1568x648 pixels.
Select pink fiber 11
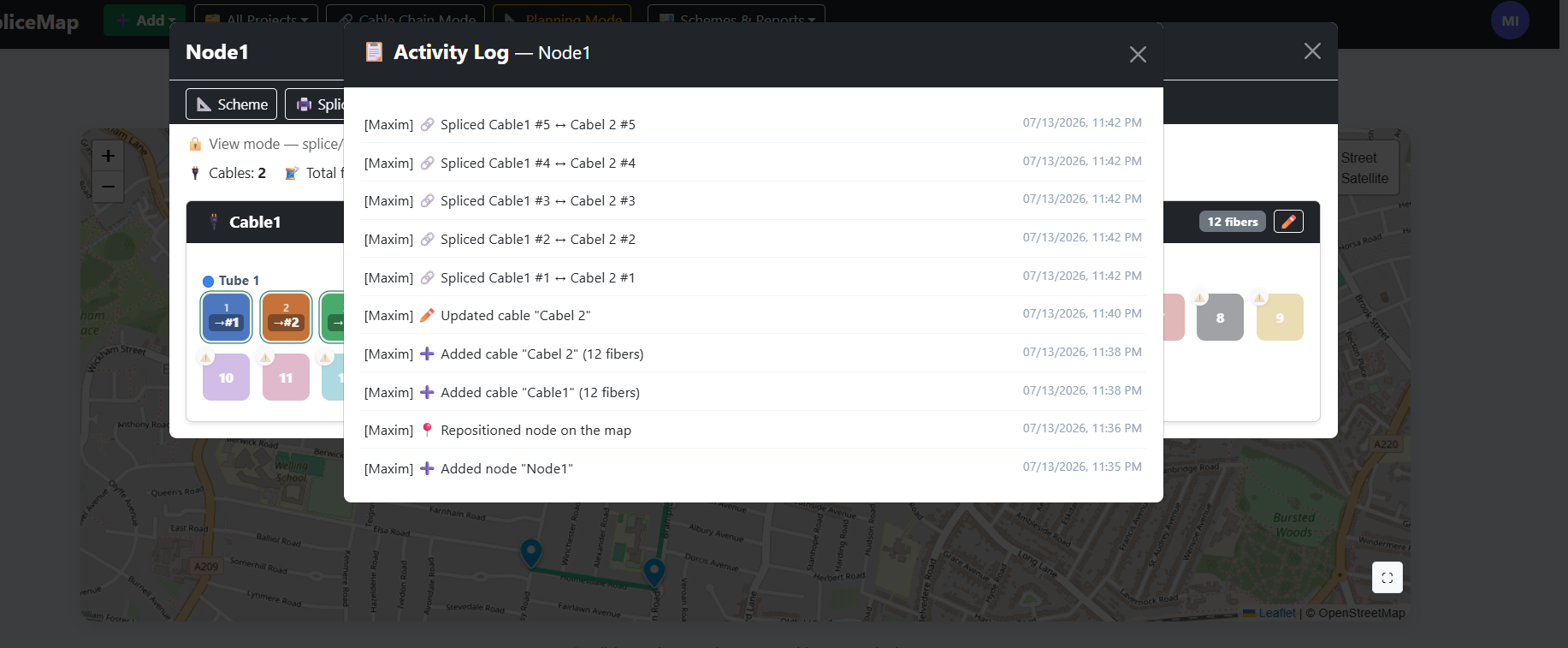tap(286, 378)
